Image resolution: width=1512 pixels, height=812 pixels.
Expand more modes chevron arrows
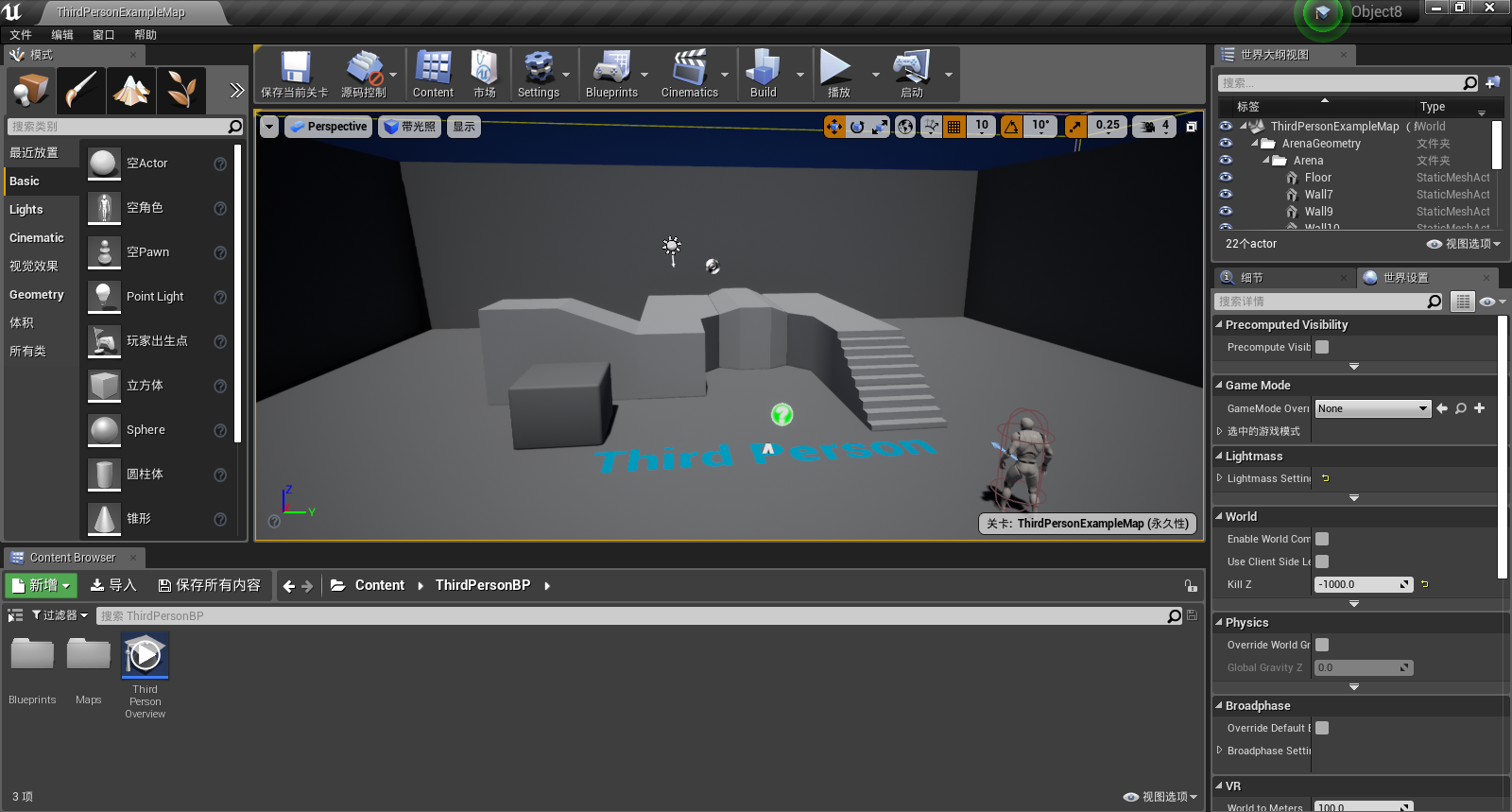click(x=237, y=91)
